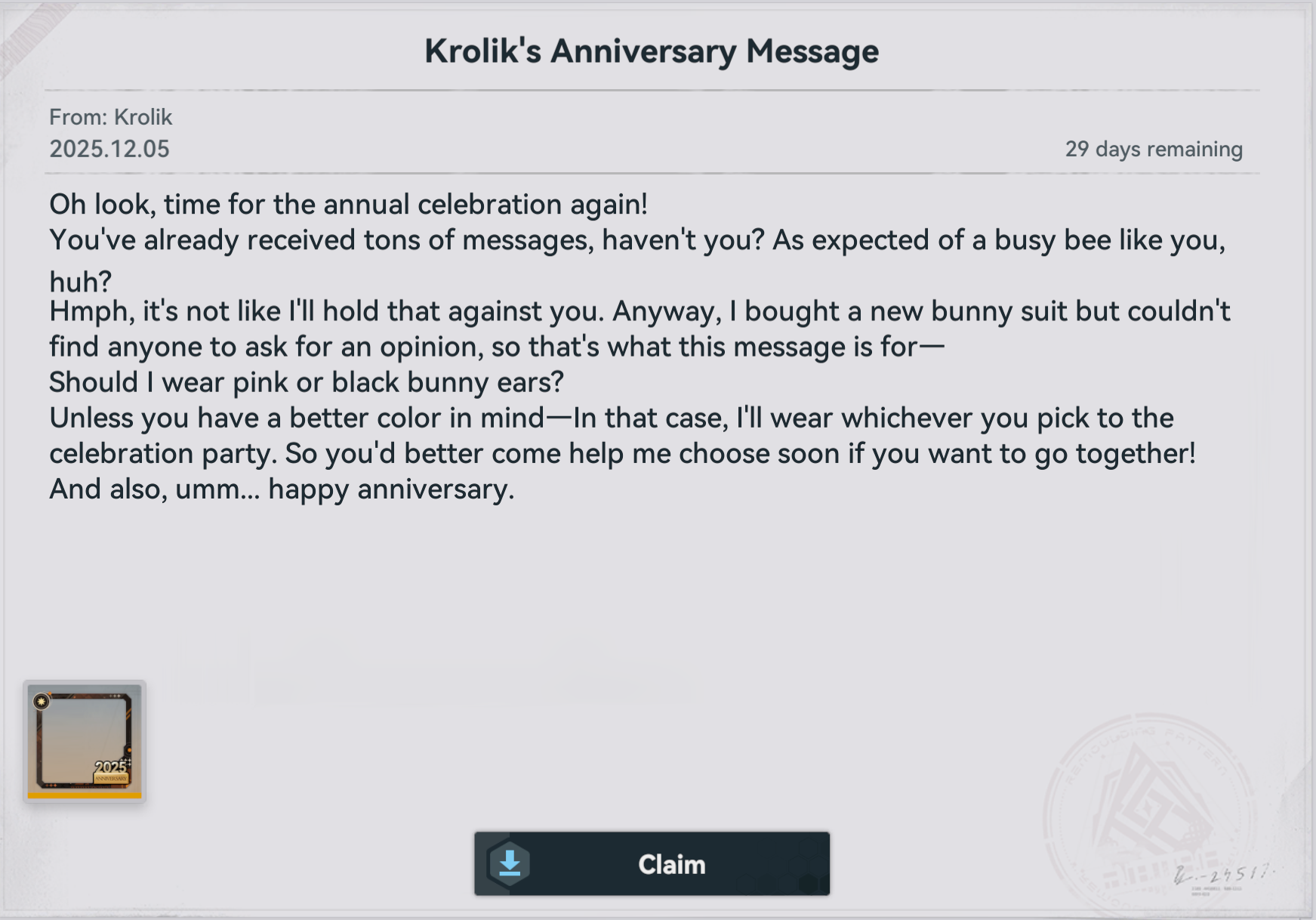Click the "happy anniversary" closing line
The width and height of the screenshot is (1316, 920).
pyautogui.click(x=282, y=489)
